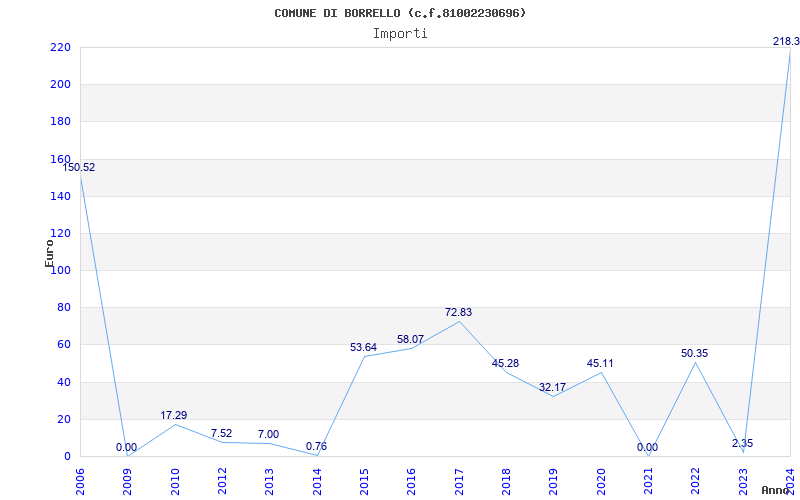Click the 45.11 data point label
The width and height of the screenshot is (800, 500).
click(600, 363)
